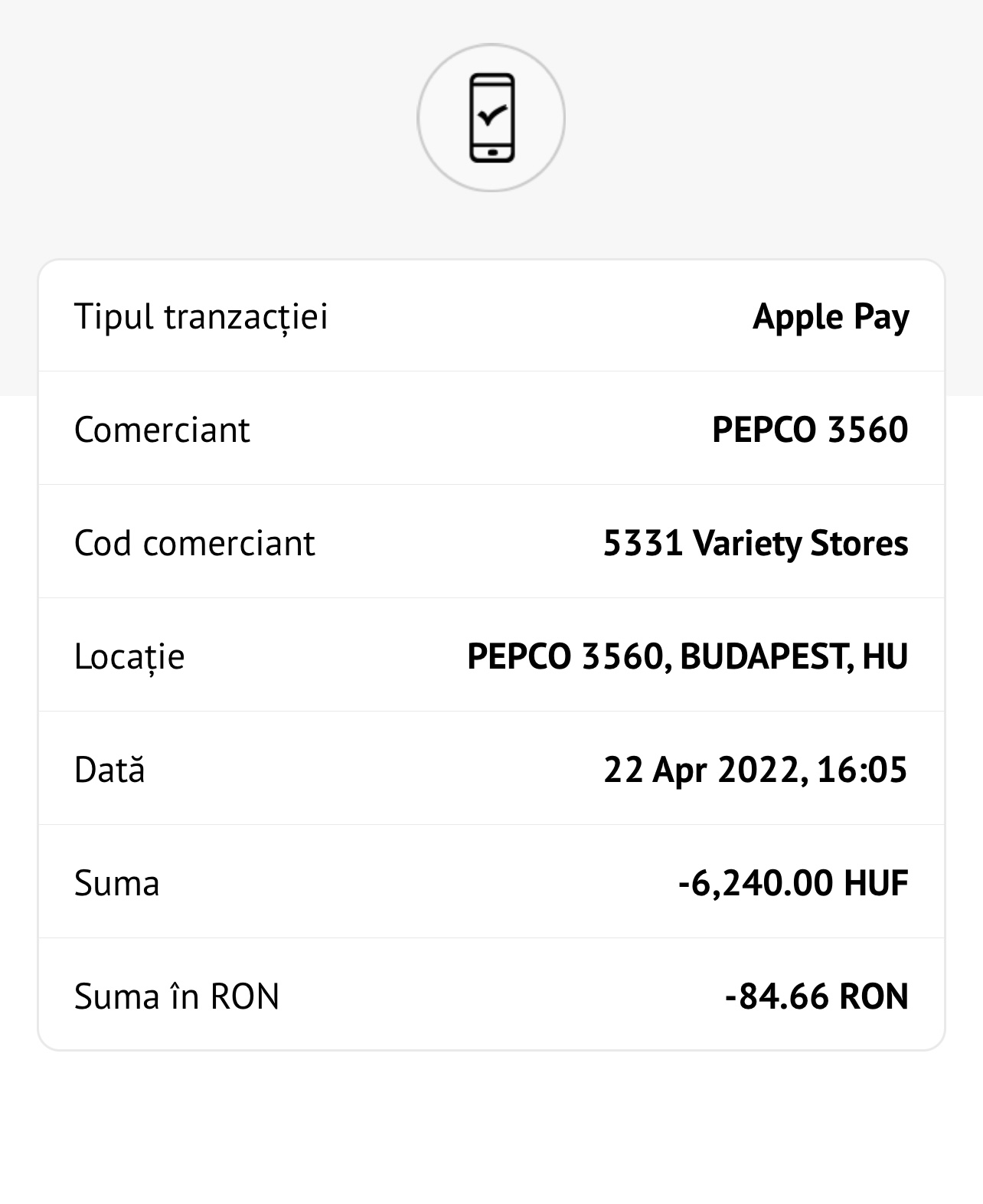Select BUDAPEST in the location value
The image size is (983, 1204).
click(763, 656)
